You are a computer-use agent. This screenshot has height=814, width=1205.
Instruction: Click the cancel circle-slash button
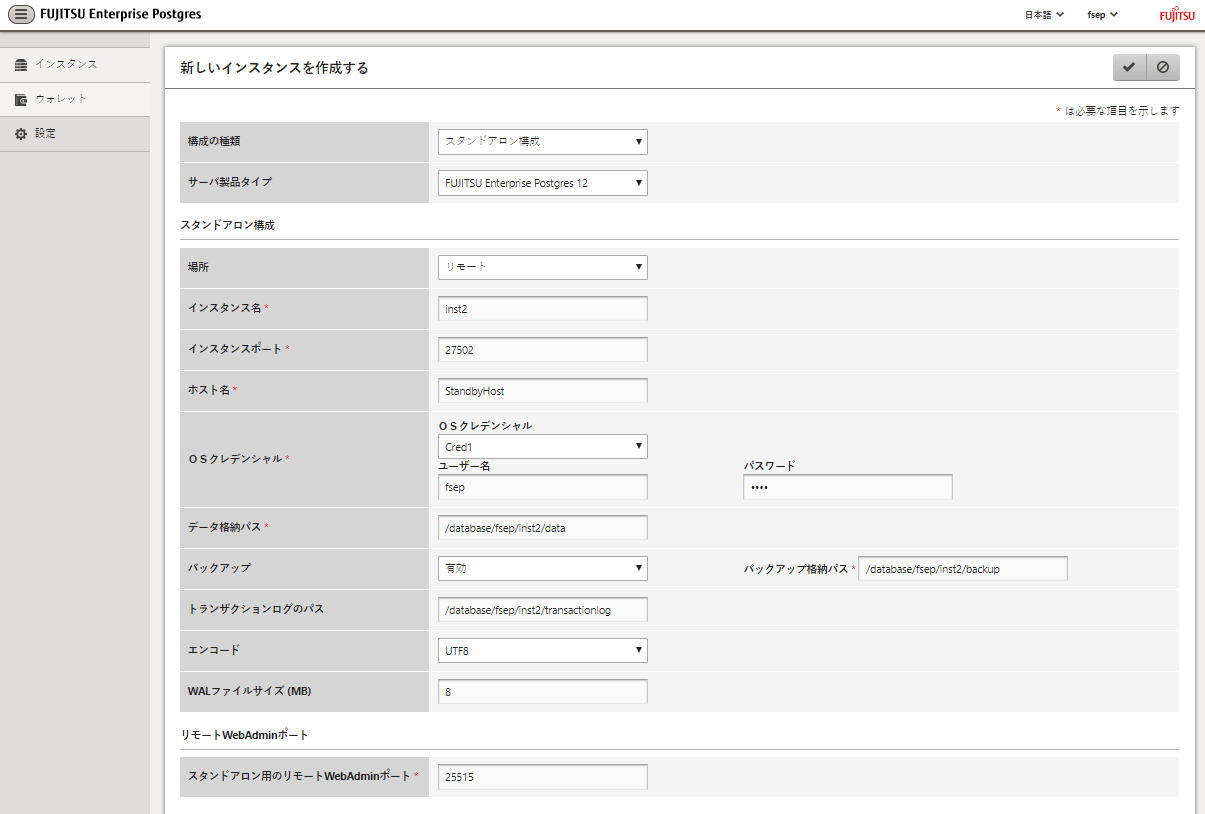click(x=1162, y=67)
